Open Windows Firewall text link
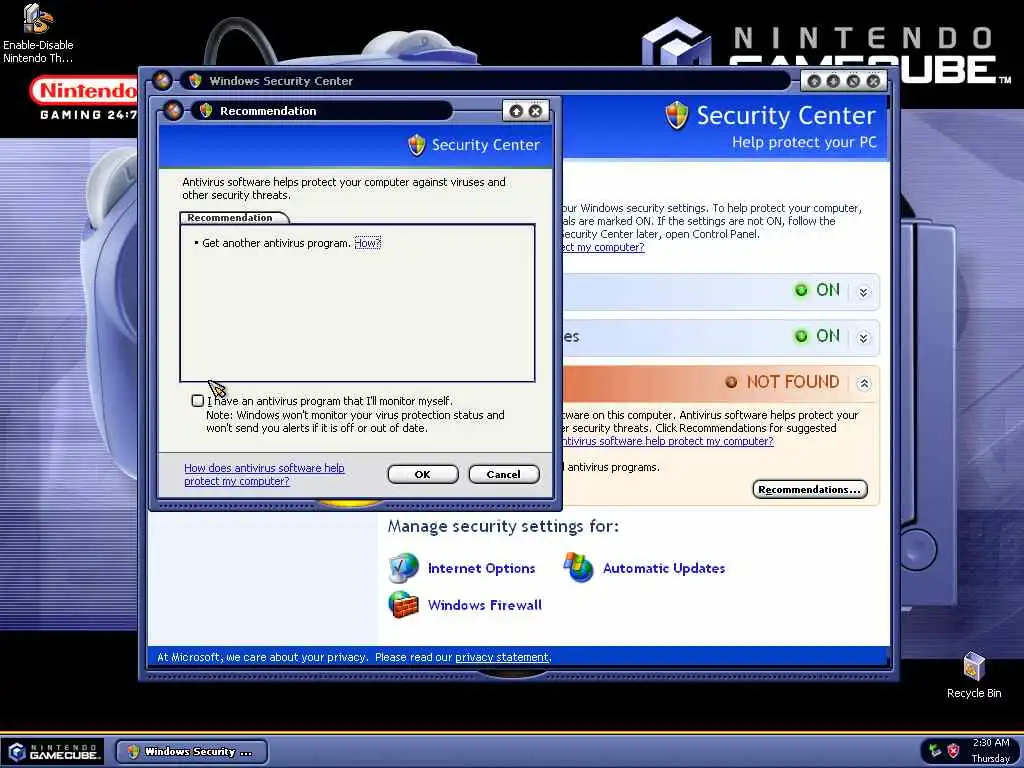This screenshot has height=768, width=1024. [x=485, y=605]
